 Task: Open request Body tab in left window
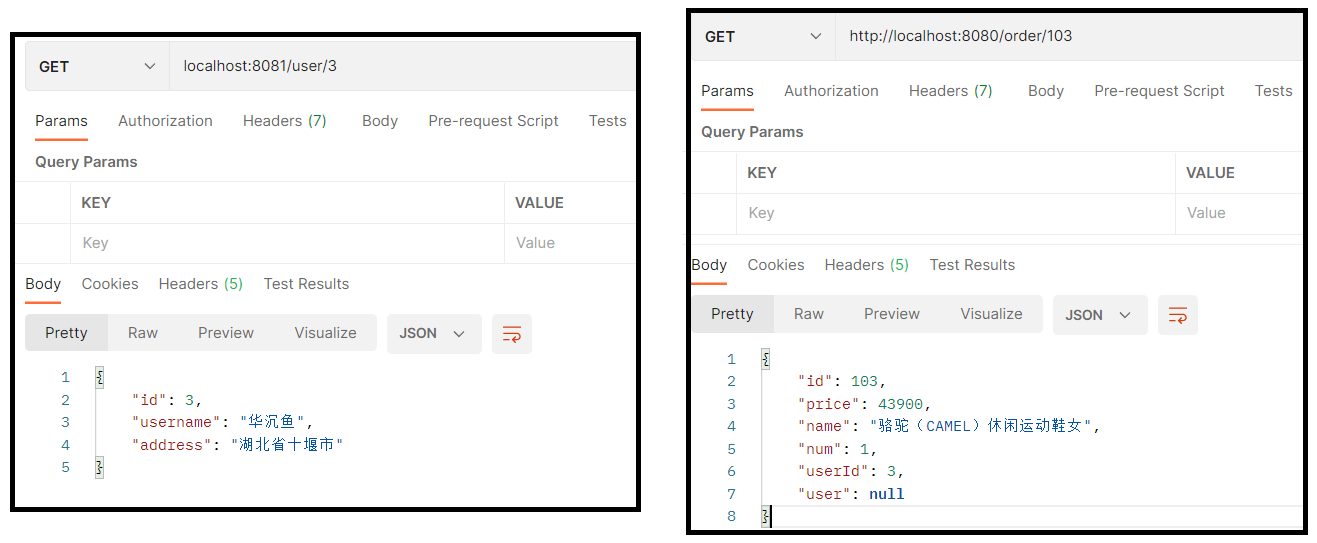click(x=380, y=121)
